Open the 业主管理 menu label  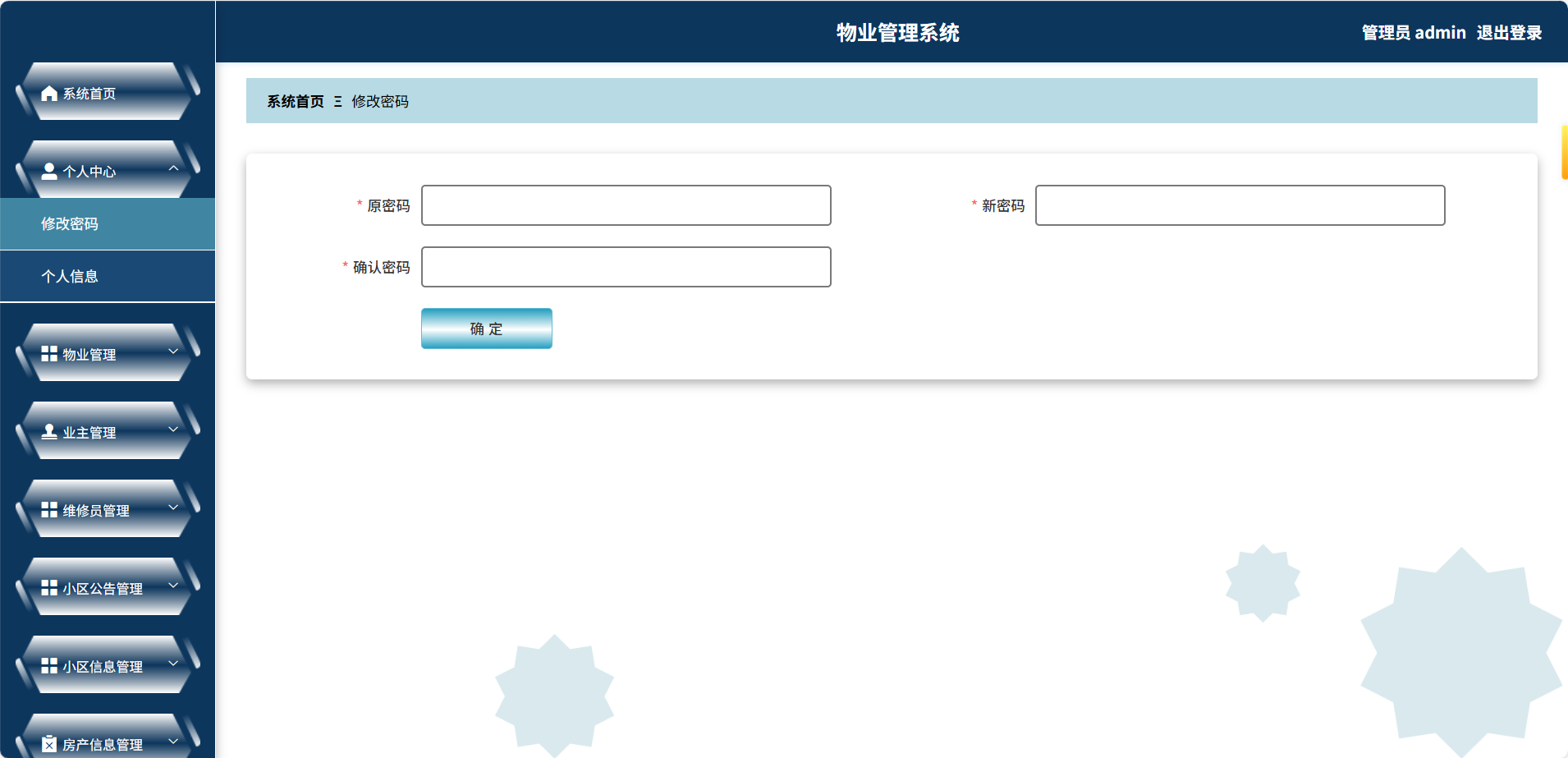point(89,432)
